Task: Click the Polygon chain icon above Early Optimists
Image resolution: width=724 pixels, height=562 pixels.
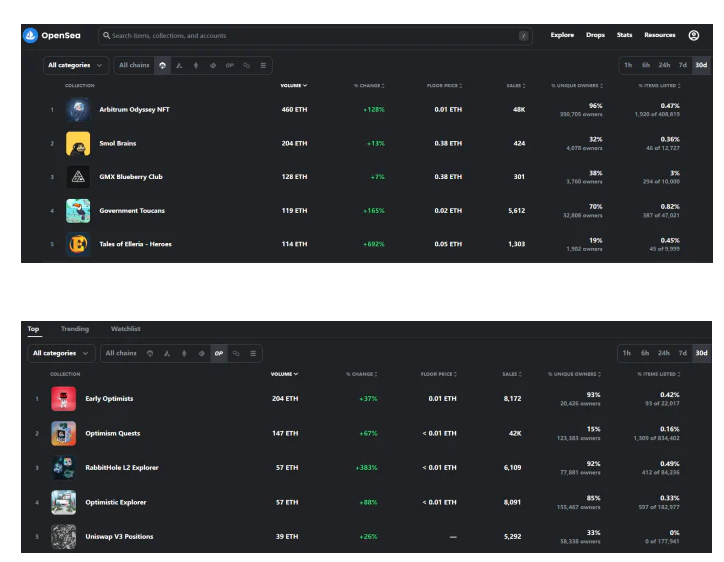Action: 236,353
